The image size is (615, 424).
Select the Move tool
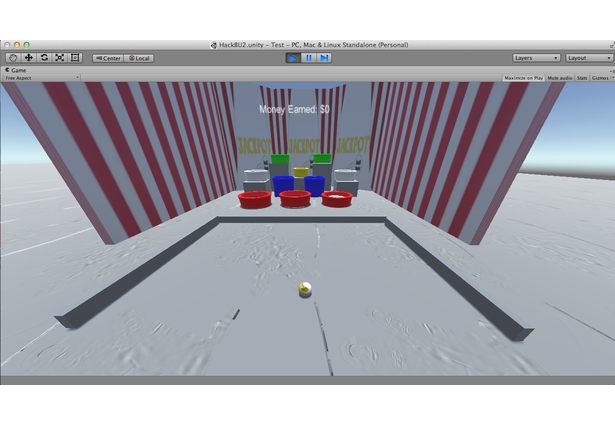pyautogui.click(x=28, y=58)
